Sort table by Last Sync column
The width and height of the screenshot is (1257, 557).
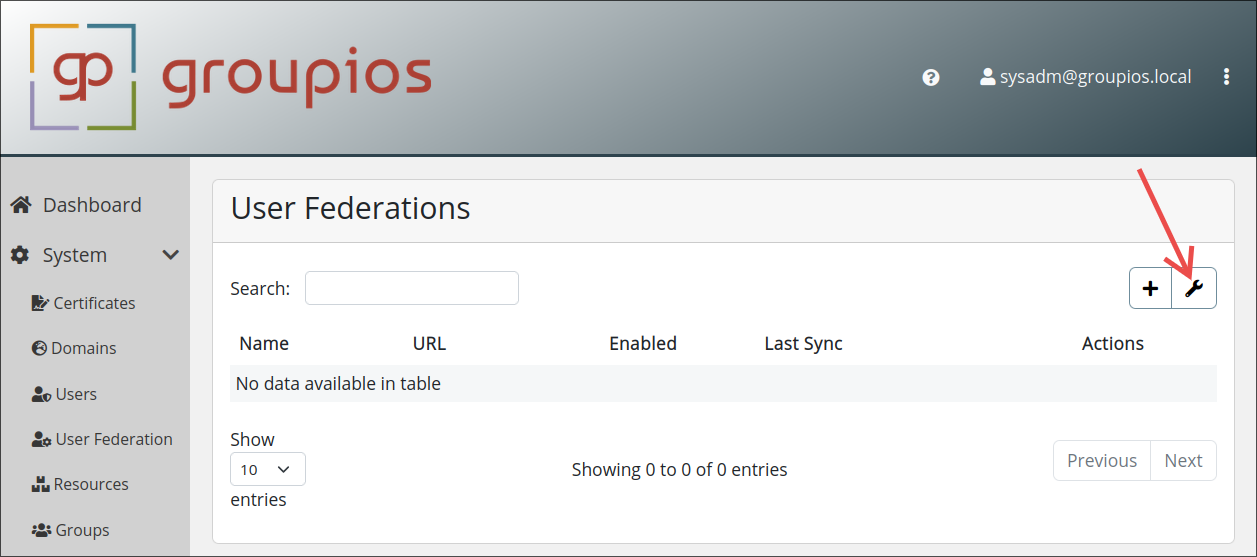(803, 343)
